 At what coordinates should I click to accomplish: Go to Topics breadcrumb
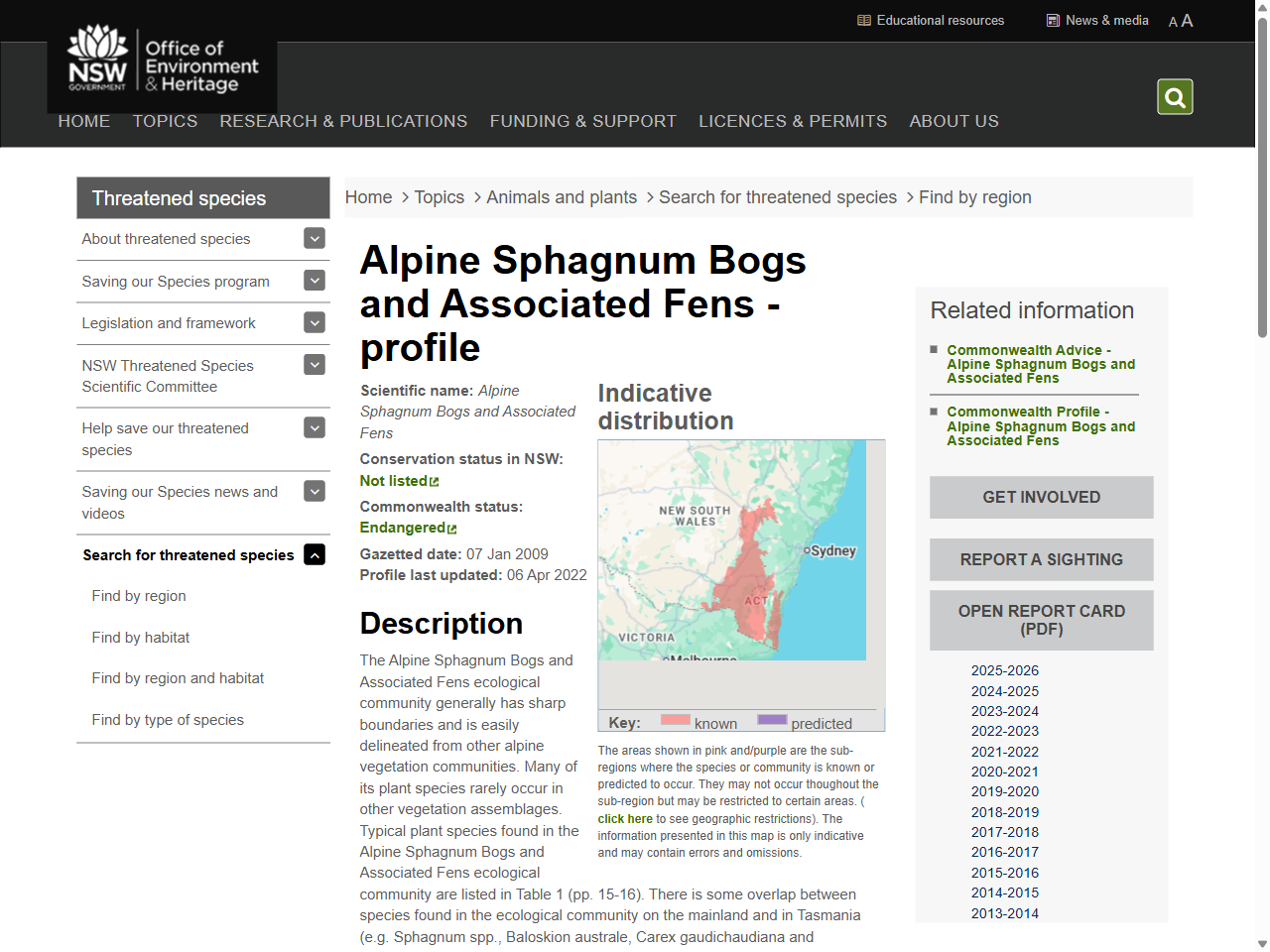coord(440,197)
